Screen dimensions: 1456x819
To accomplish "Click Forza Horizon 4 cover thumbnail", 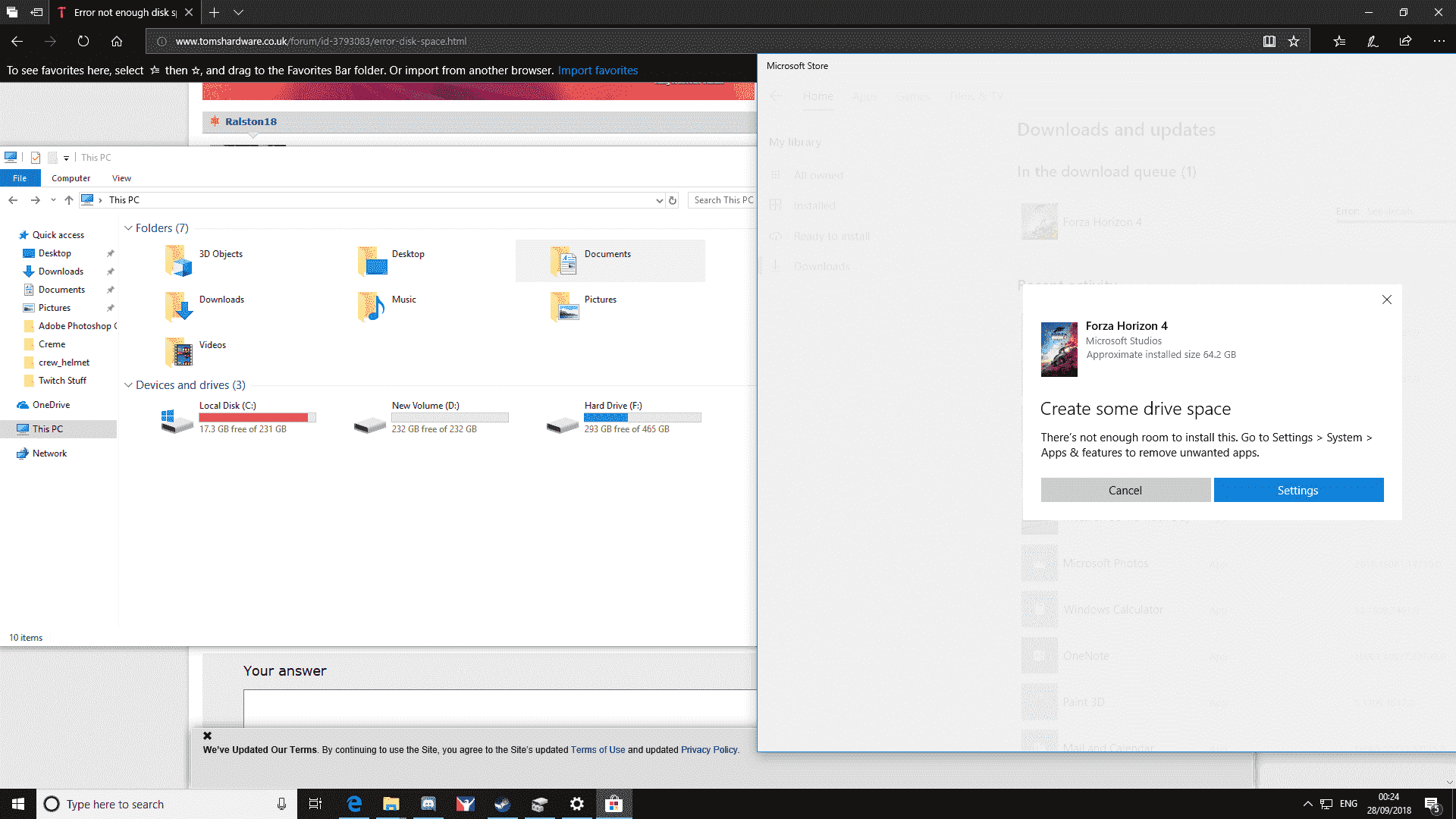I will tap(1059, 350).
